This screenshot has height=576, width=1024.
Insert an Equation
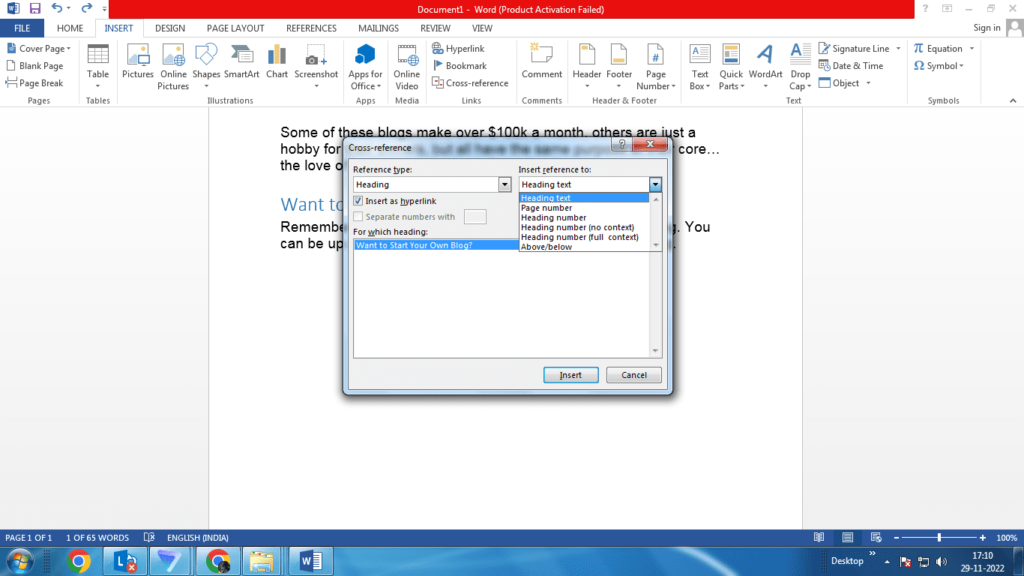[x=940, y=47]
